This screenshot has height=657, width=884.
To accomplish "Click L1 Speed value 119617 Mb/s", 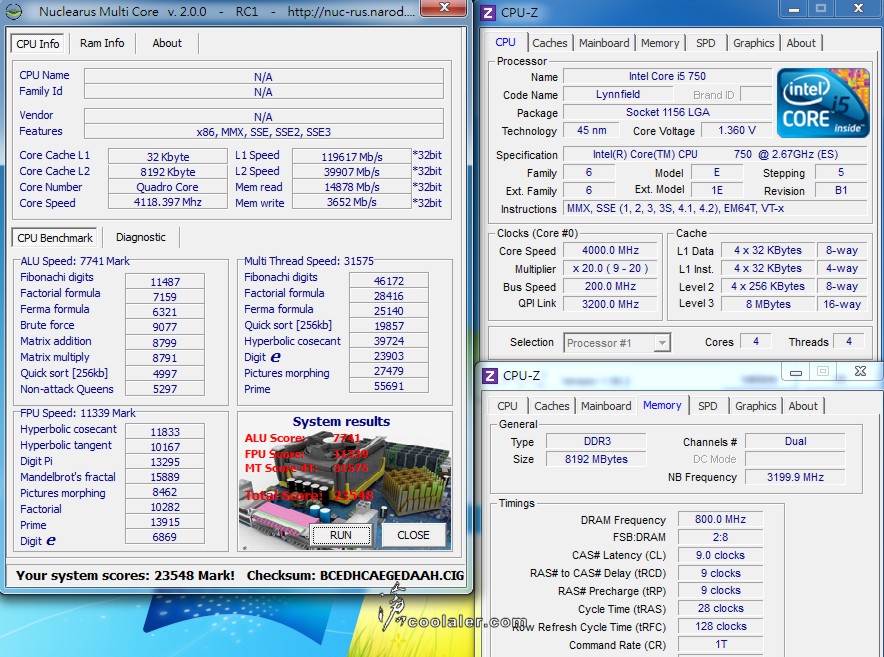I will [352, 156].
